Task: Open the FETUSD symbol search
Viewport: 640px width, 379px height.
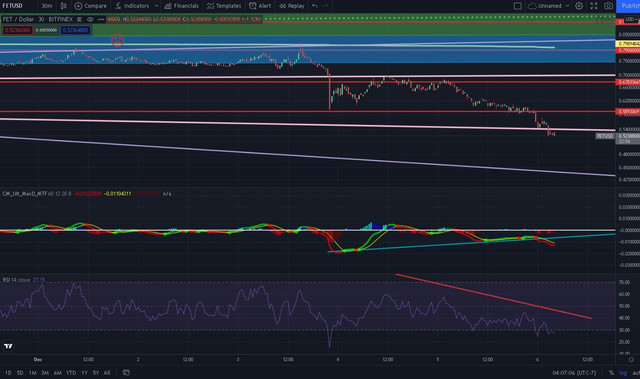Action: click(x=13, y=6)
